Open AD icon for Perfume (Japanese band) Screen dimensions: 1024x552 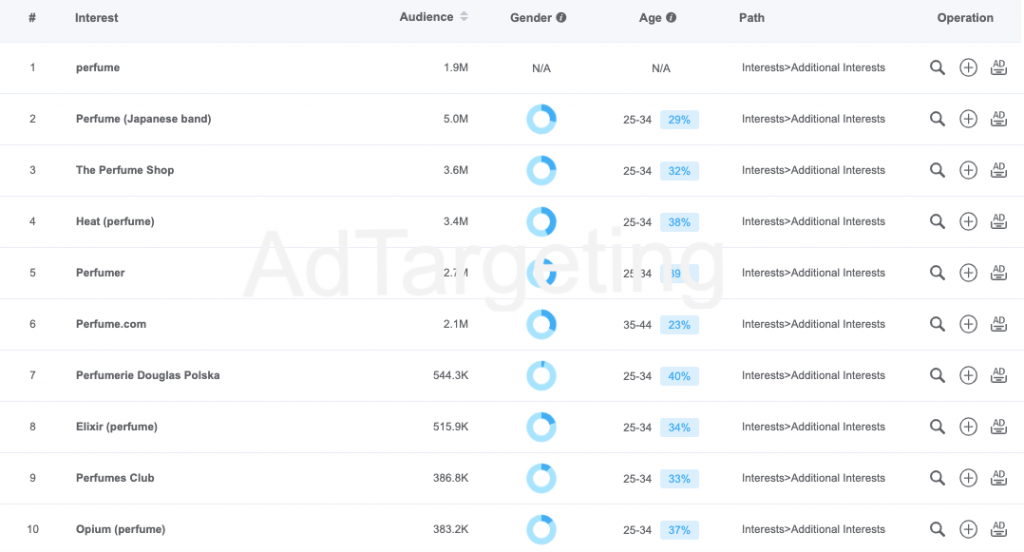click(999, 119)
